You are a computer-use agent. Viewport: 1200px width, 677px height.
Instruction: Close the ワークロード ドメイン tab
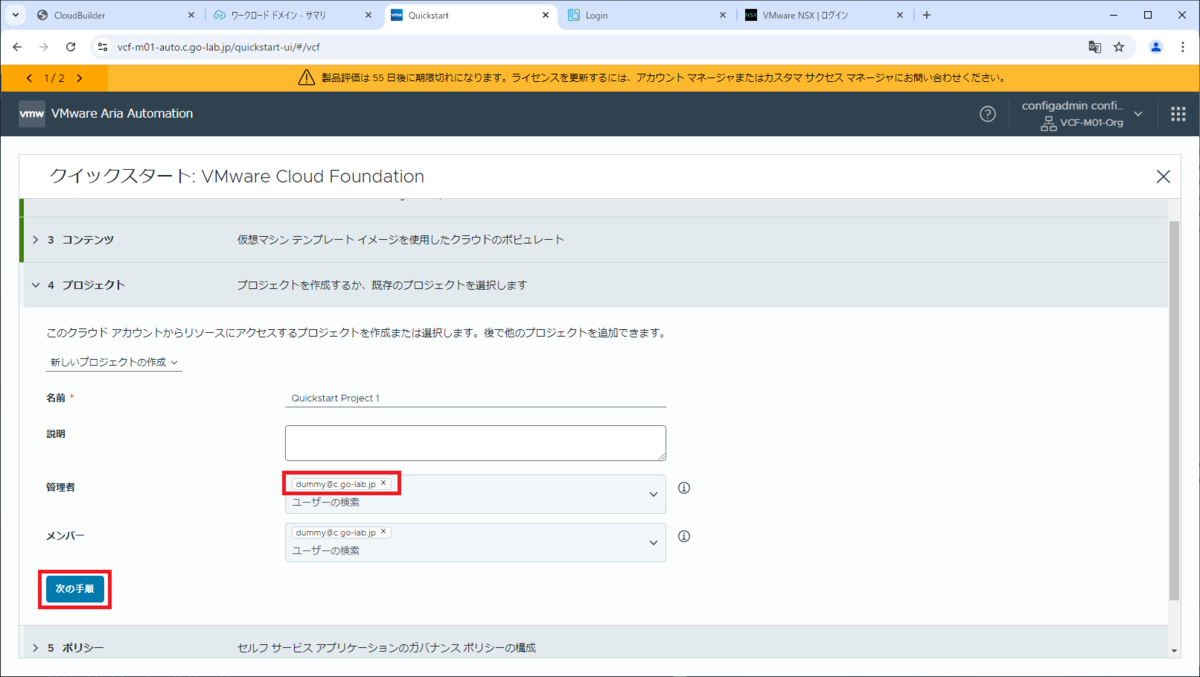click(x=368, y=15)
